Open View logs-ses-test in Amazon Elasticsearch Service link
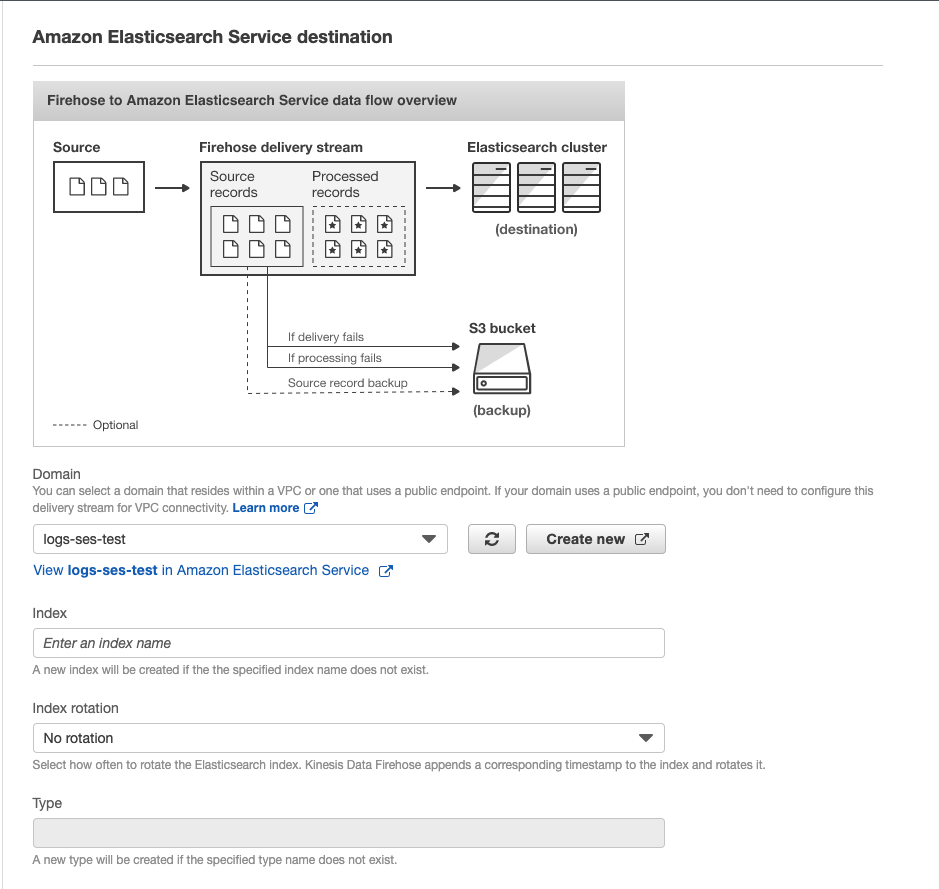 pyautogui.click(x=201, y=570)
